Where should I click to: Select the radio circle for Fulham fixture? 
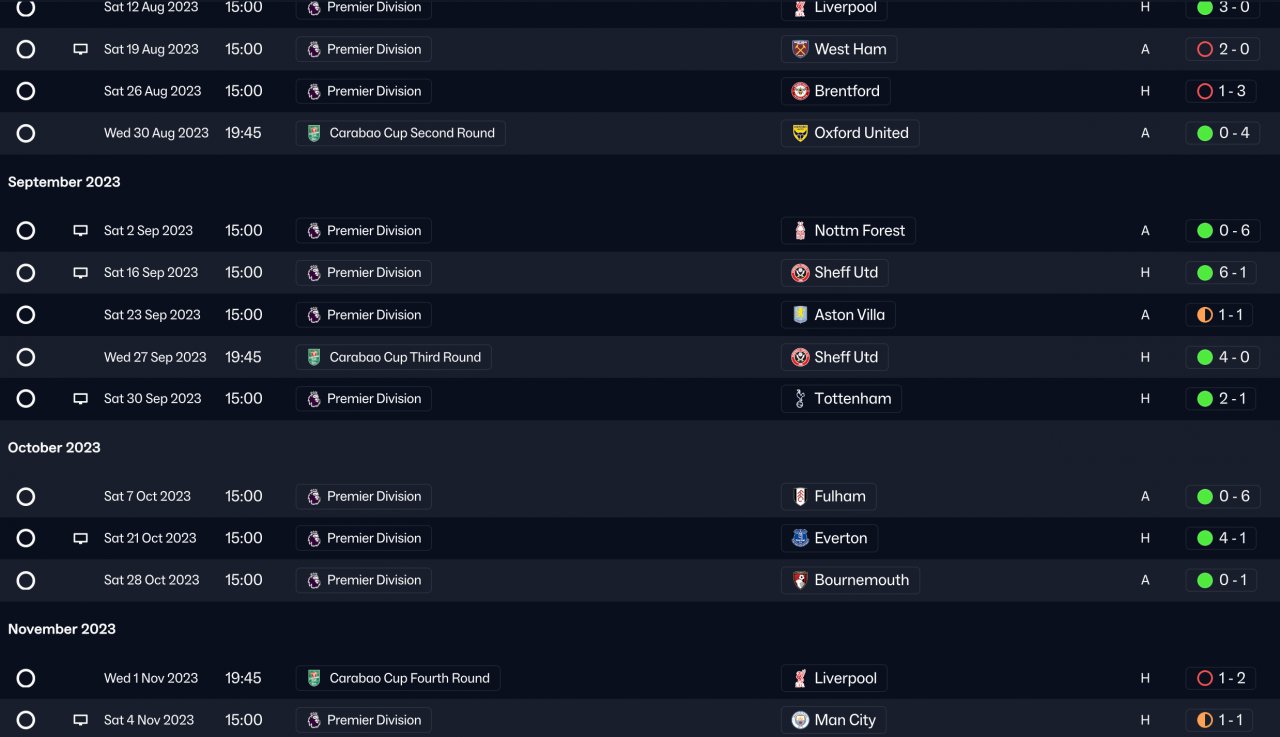point(26,496)
